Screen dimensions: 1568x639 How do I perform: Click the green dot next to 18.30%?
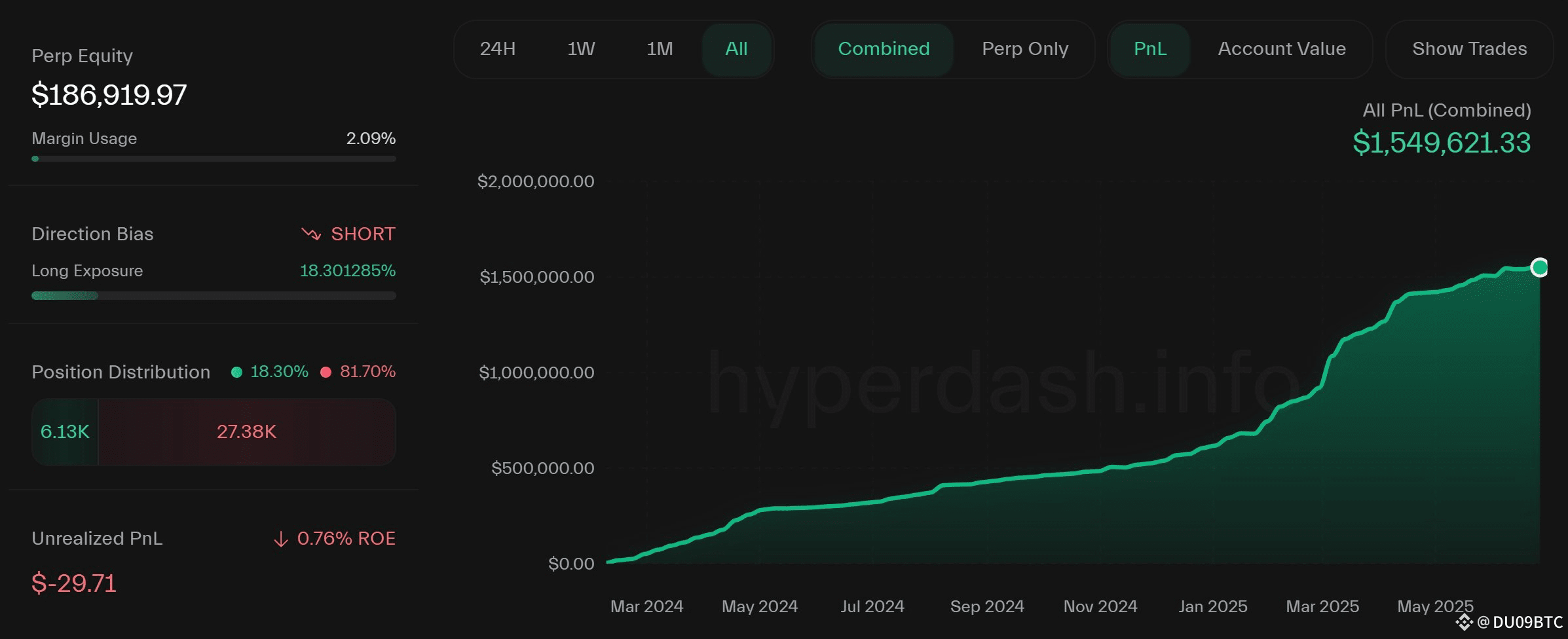tap(237, 372)
